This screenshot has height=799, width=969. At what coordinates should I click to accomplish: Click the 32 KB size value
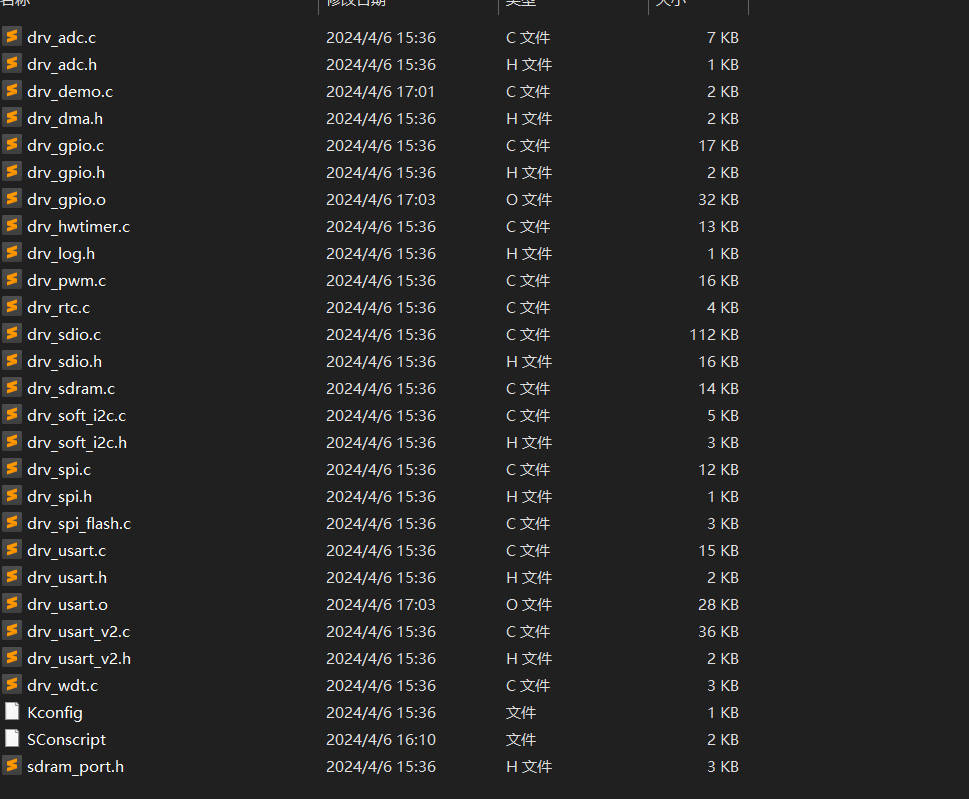click(x=718, y=200)
